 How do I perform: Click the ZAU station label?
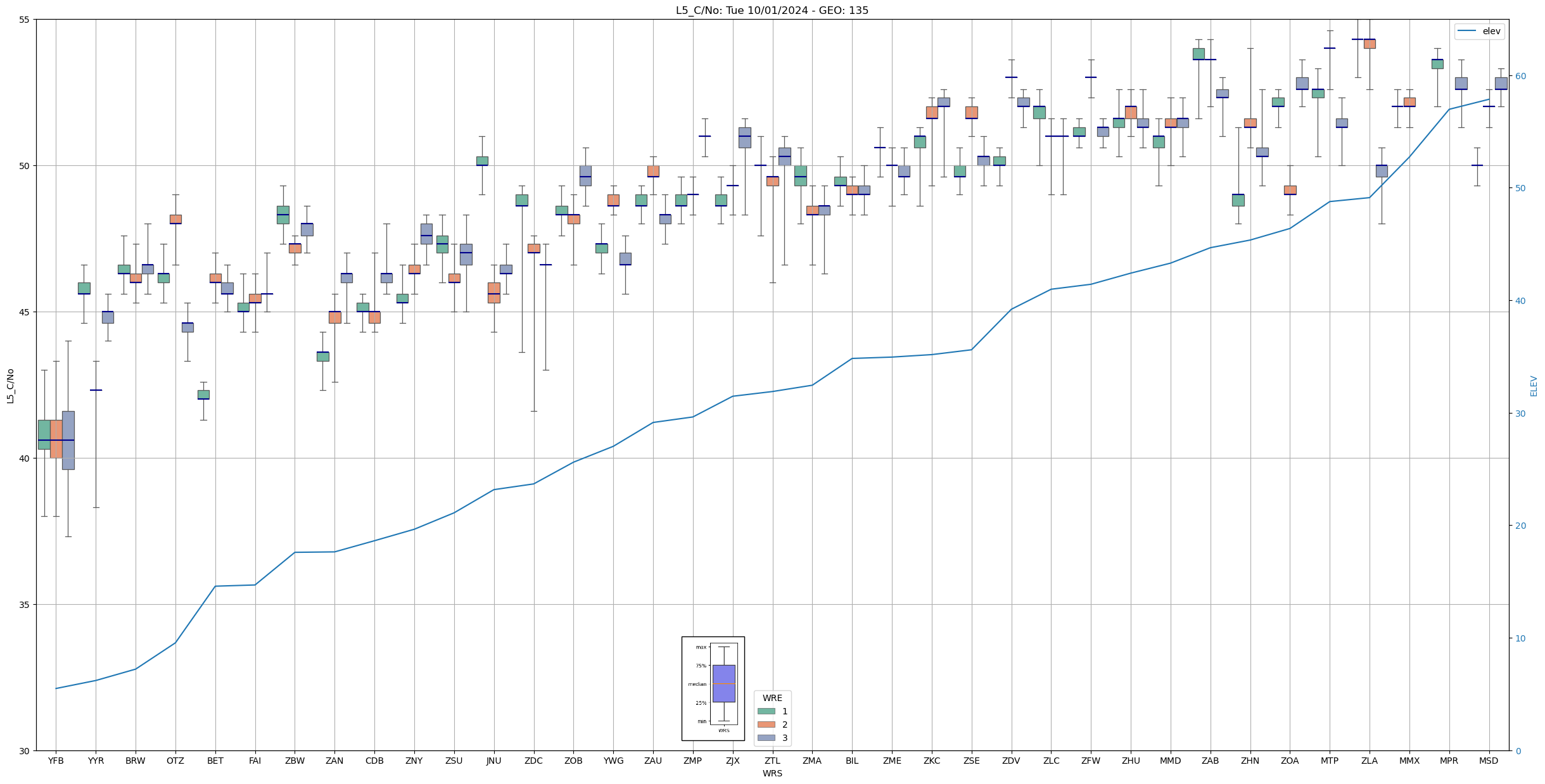pyautogui.click(x=653, y=761)
